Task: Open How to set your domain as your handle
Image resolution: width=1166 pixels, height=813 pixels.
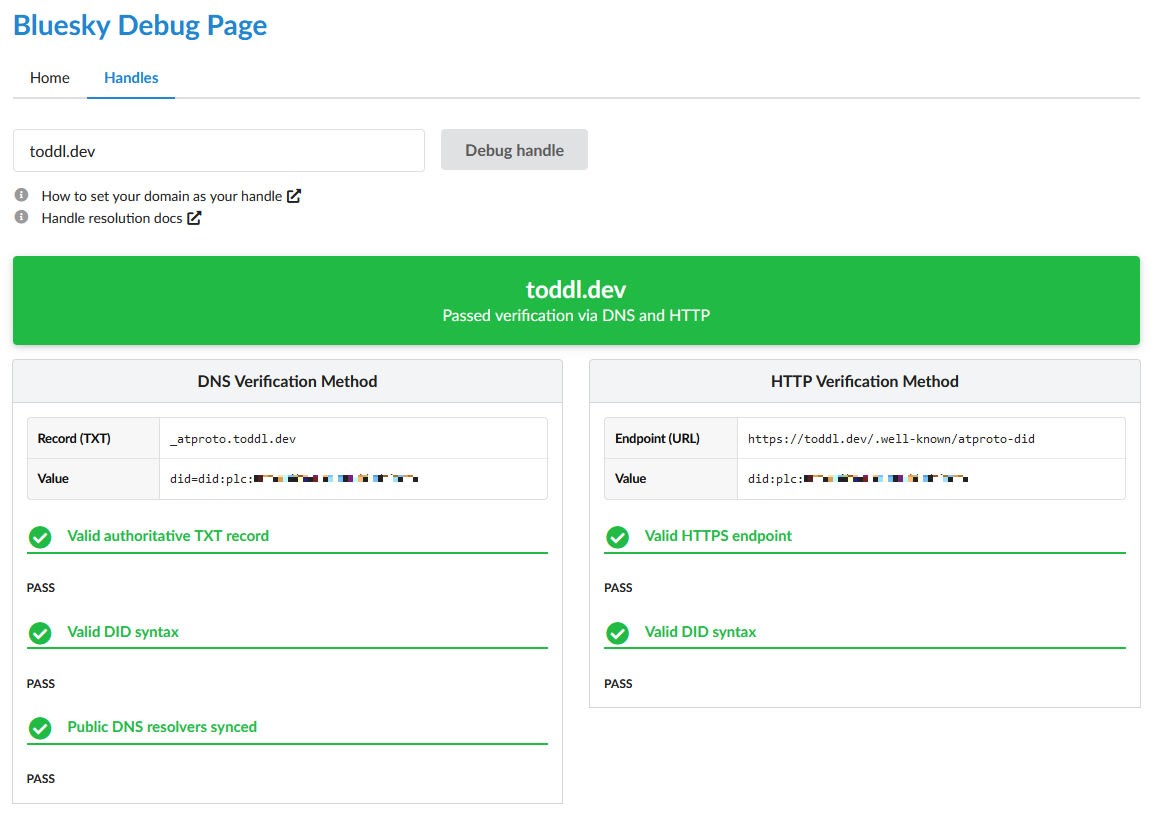Action: [x=161, y=196]
